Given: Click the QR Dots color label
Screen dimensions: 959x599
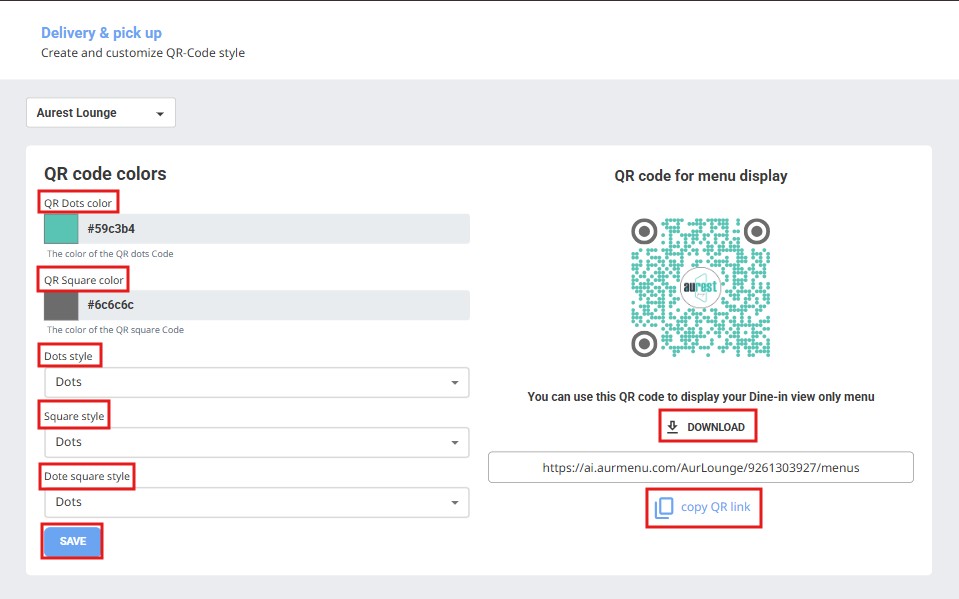Looking at the screenshot, I should (78, 203).
